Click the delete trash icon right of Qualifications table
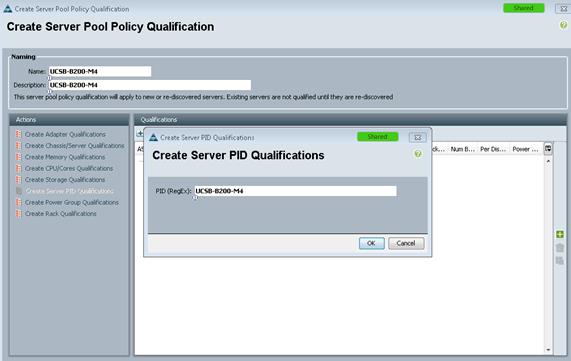The image size is (571, 361). point(560,248)
